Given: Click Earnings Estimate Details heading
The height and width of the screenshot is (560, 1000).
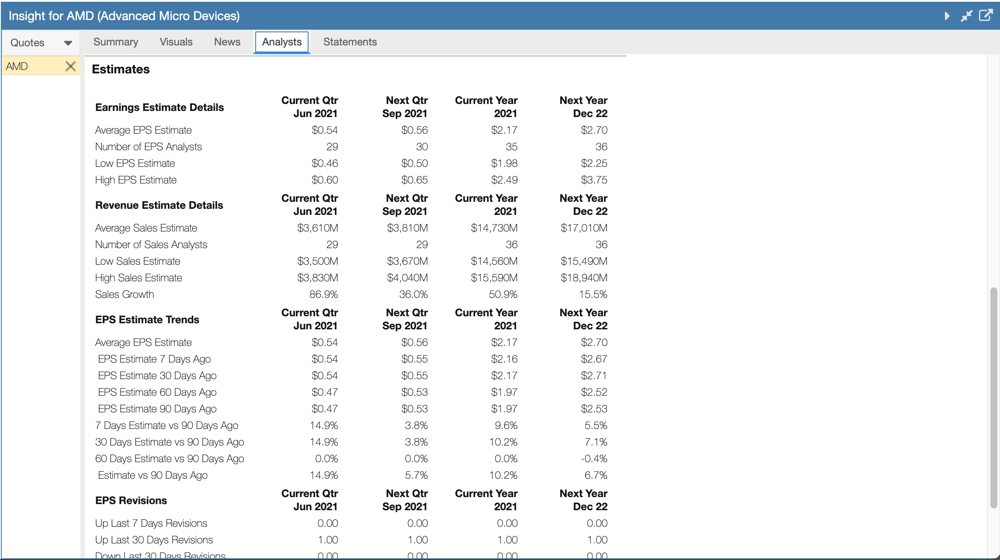Looking at the screenshot, I should [x=159, y=107].
